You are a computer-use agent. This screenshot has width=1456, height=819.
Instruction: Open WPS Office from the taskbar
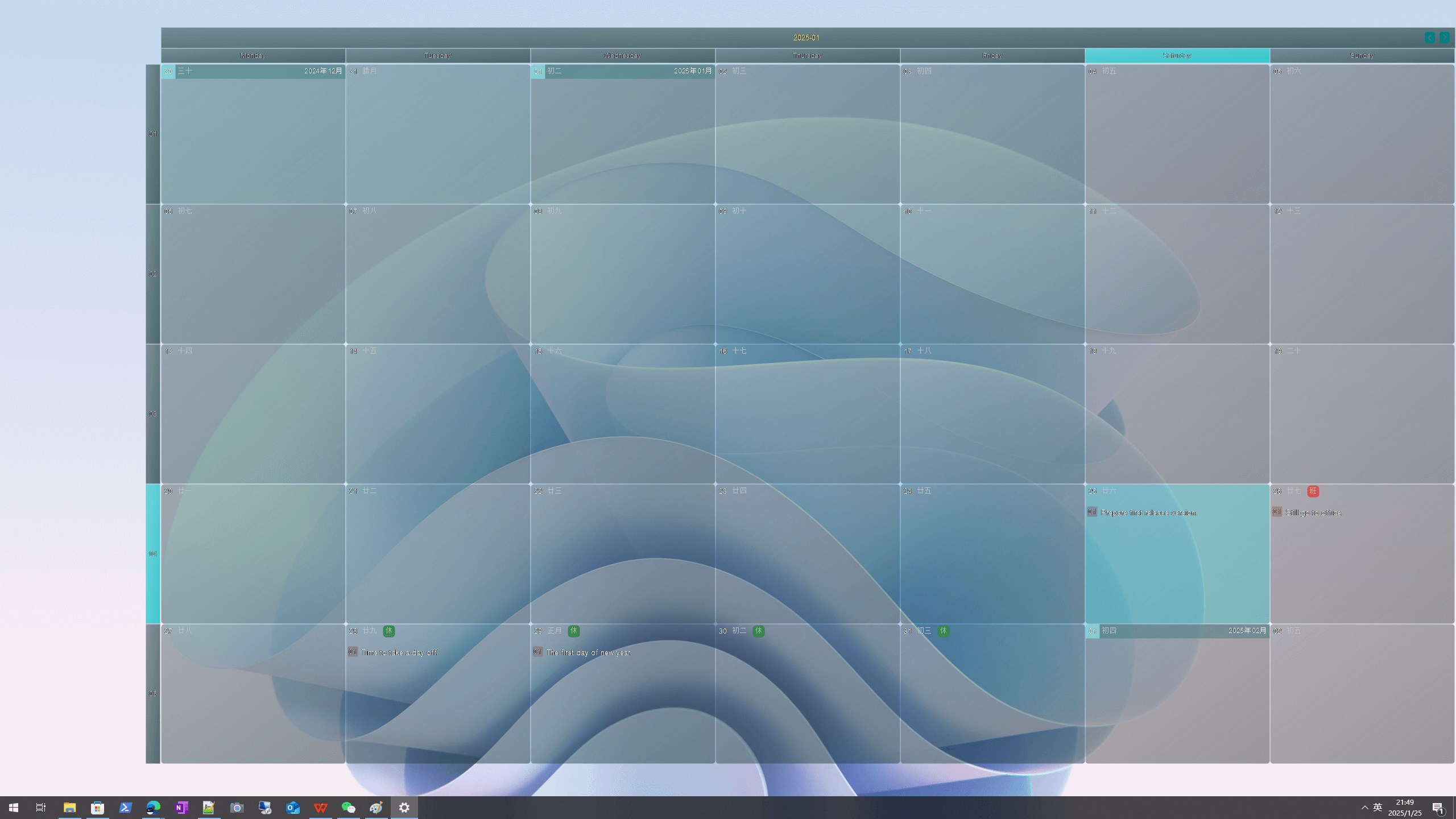coord(321,808)
